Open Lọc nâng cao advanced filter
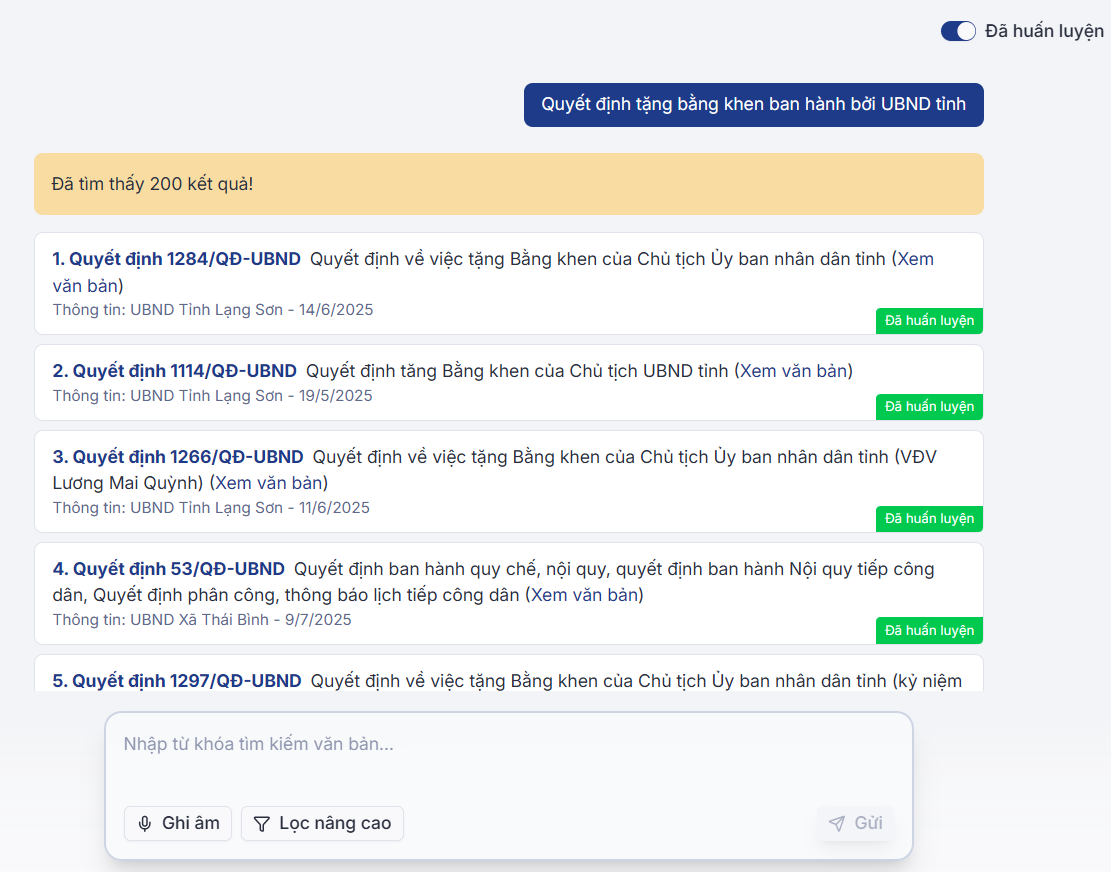Screen dimensions: 1111x872 (x=322, y=824)
